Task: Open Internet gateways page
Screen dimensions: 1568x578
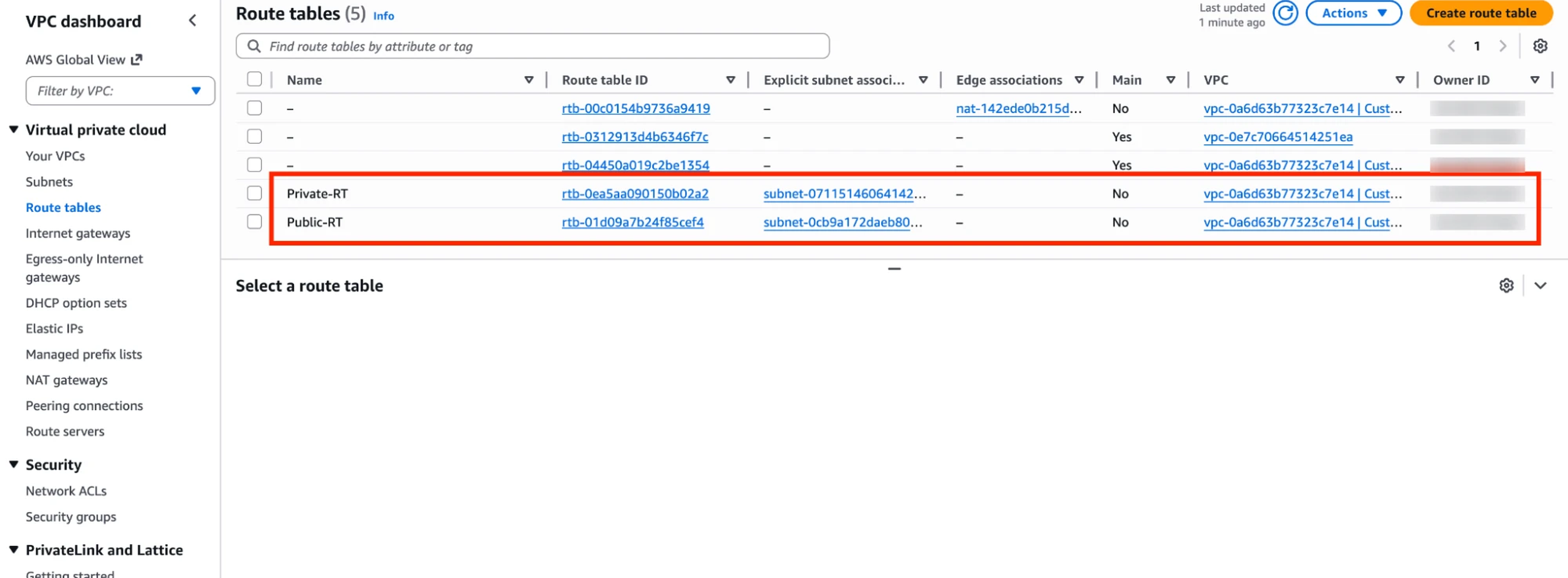Action: tap(77, 233)
